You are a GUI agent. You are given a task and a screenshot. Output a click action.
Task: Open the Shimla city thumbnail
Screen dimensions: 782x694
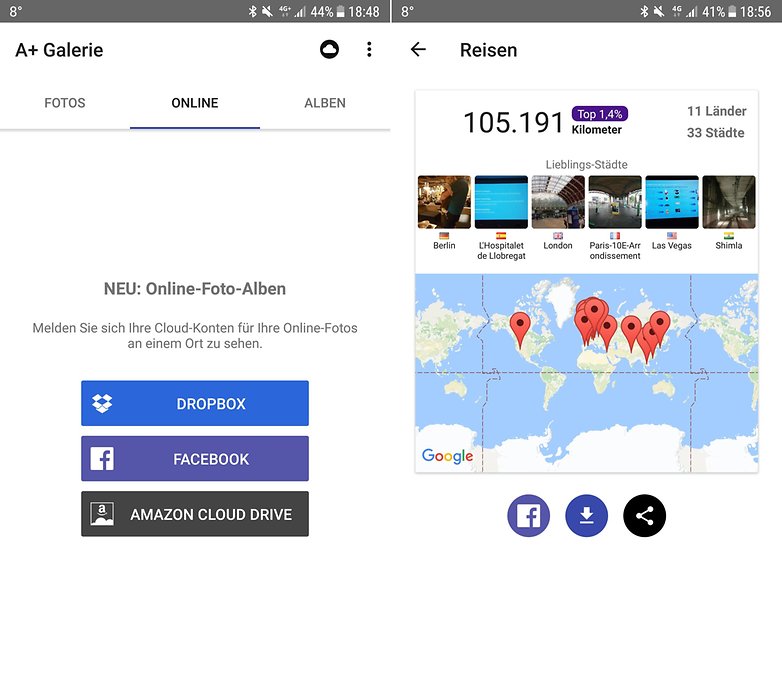pos(729,202)
